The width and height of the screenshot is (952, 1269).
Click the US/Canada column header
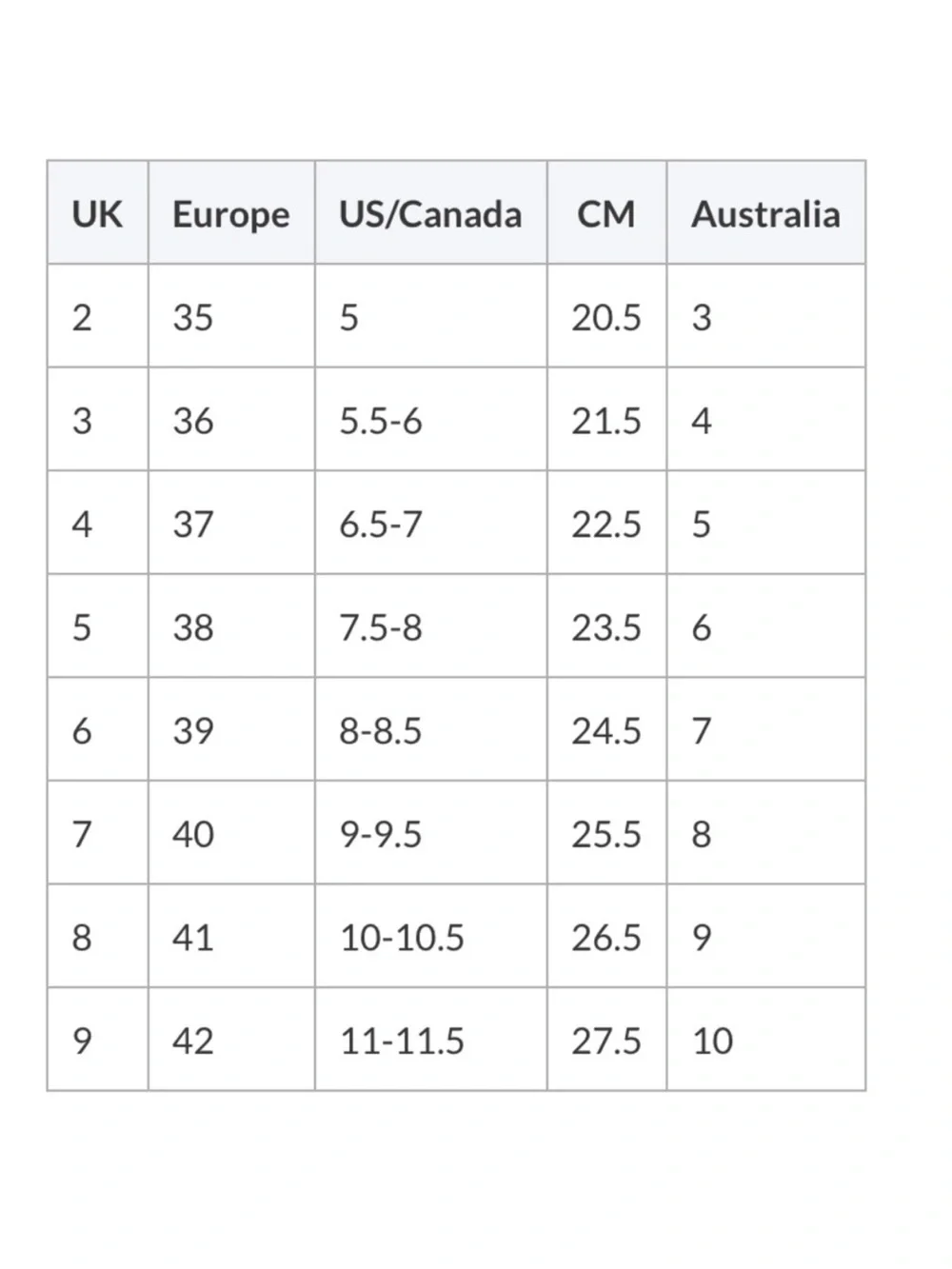[431, 213]
